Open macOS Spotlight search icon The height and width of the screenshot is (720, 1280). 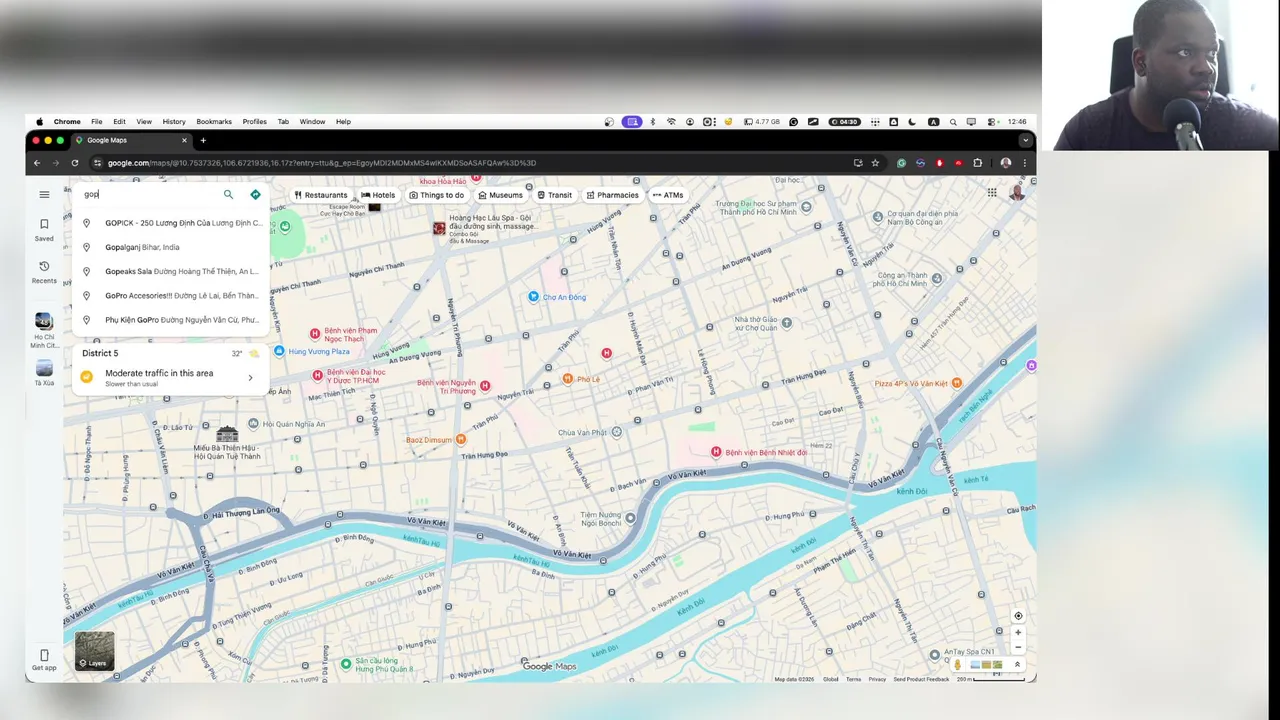pyautogui.click(x=953, y=122)
